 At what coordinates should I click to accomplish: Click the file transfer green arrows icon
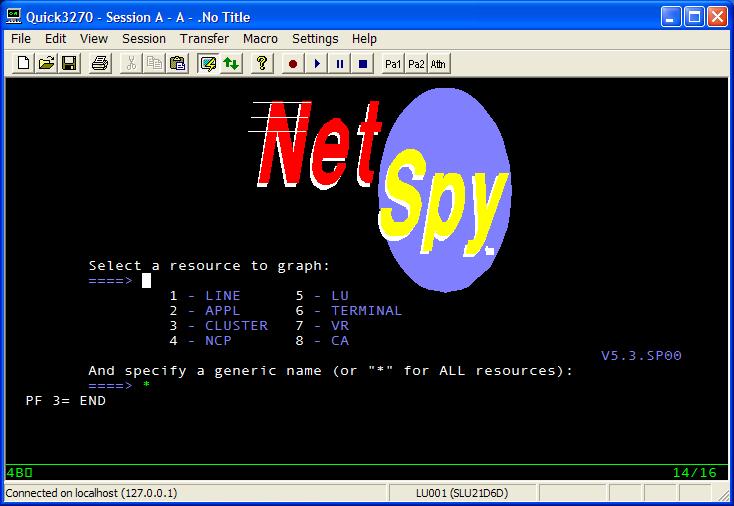tap(231, 63)
